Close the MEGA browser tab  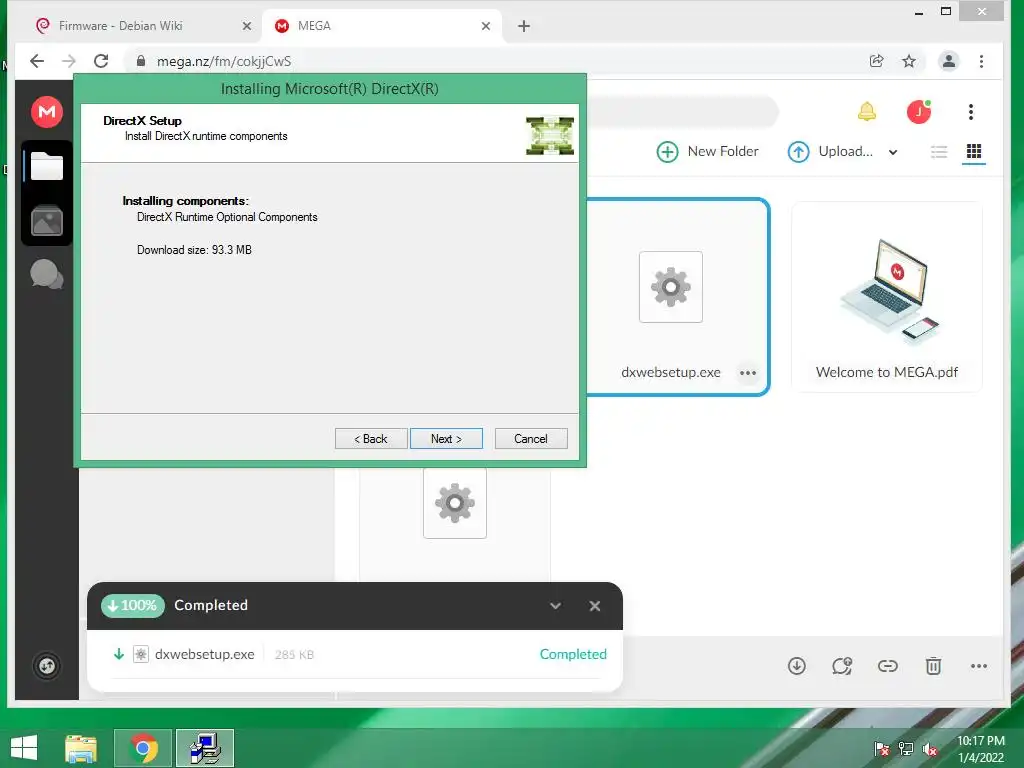[x=485, y=26]
